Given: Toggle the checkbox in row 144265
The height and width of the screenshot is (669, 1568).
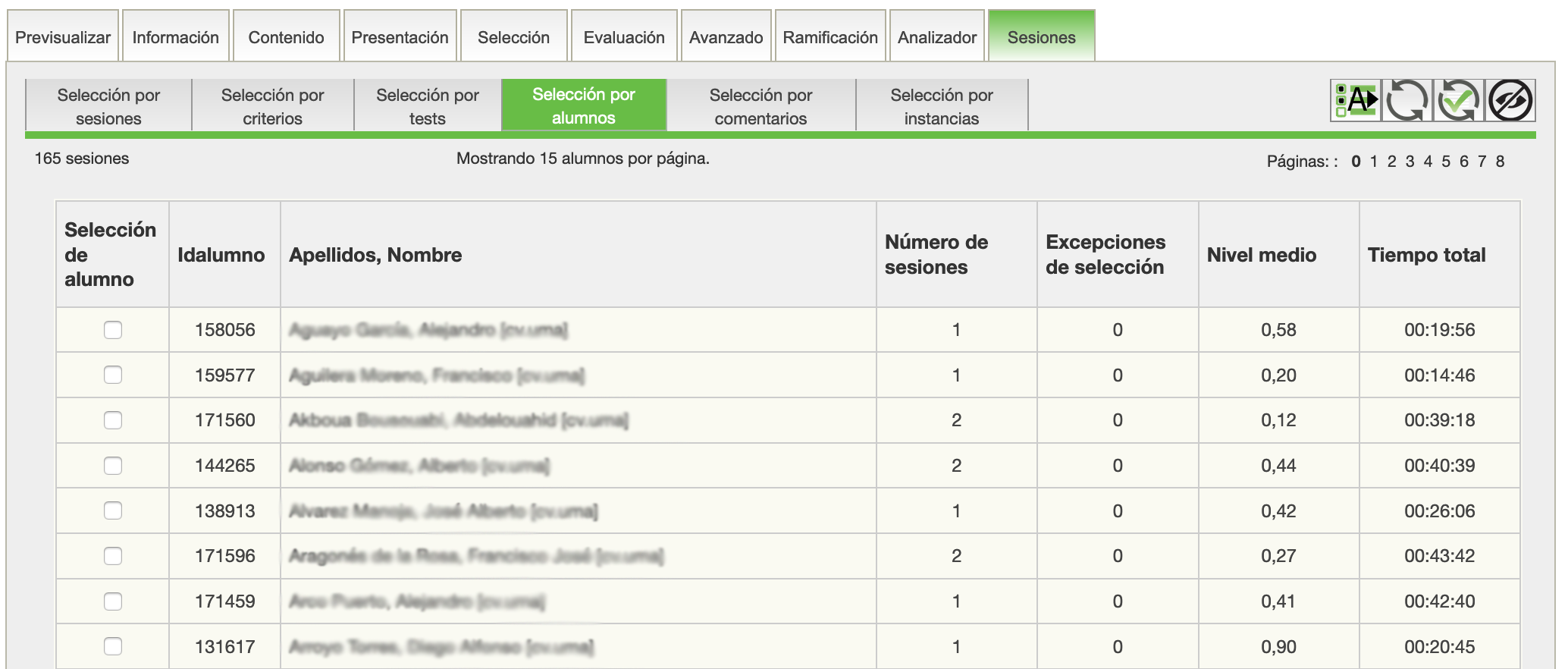Looking at the screenshot, I should tap(113, 466).
